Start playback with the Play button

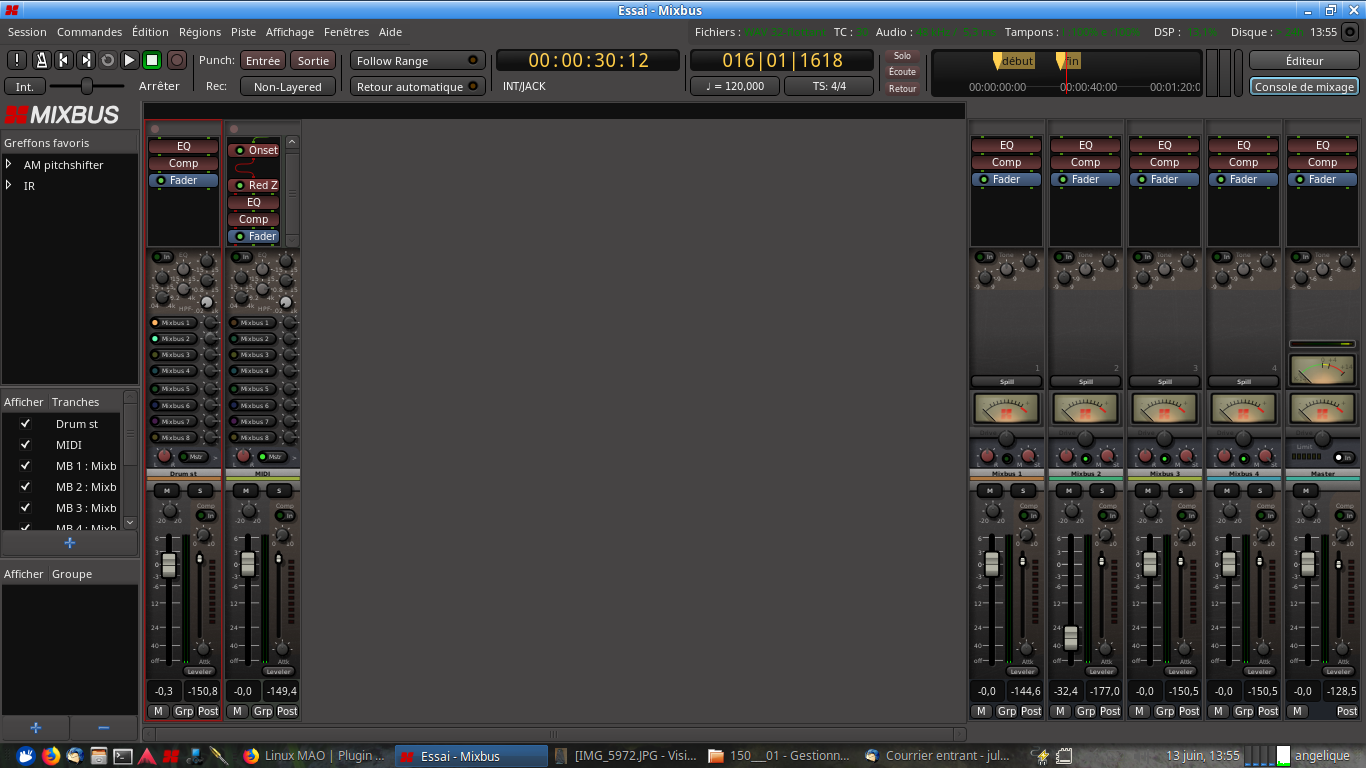pyautogui.click(x=130, y=60)
